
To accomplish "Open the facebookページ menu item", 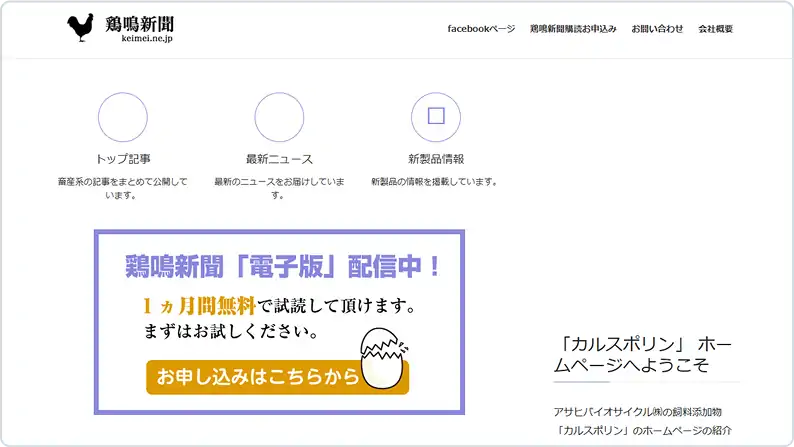I will point(481,29).
